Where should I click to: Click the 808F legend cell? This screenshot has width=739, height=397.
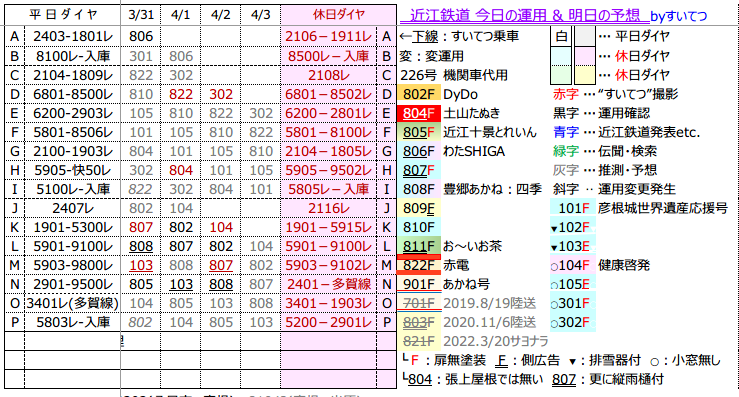[419, 189]
